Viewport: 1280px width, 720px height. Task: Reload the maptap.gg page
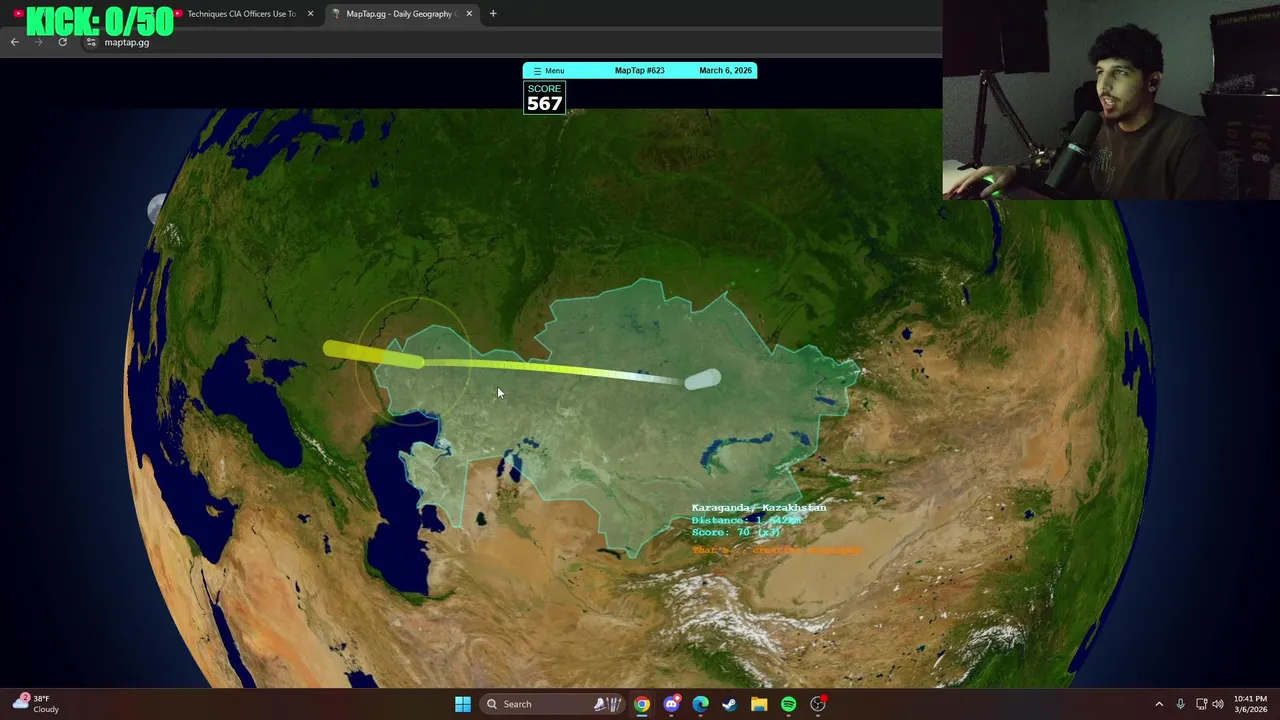point(62,42)
